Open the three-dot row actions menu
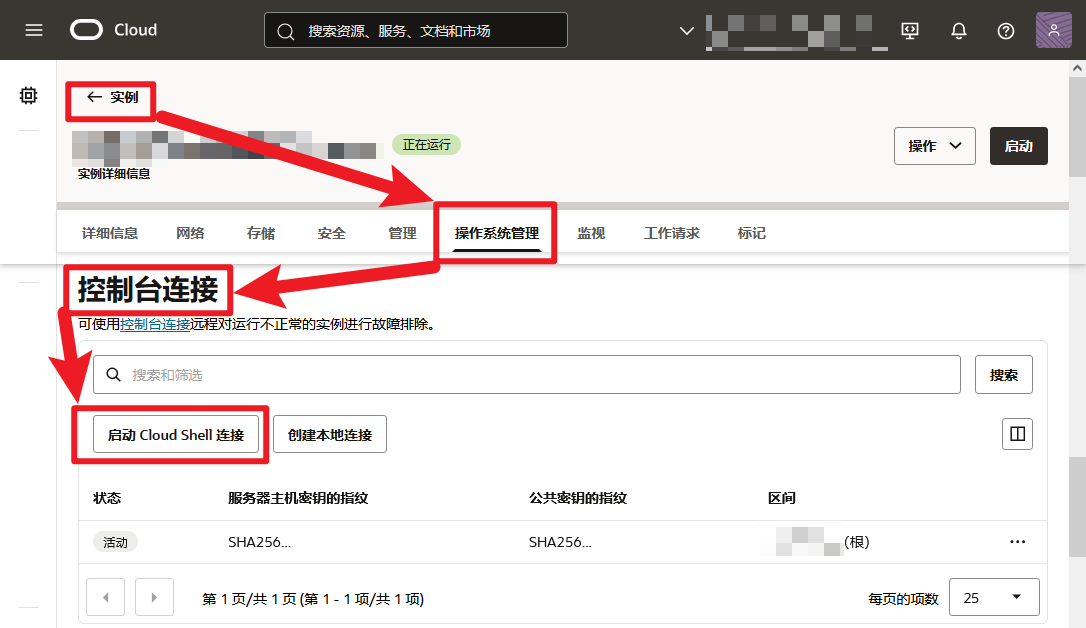Screen dimensions: 1086x628 pyautogui.click(x=1017, y=541)
